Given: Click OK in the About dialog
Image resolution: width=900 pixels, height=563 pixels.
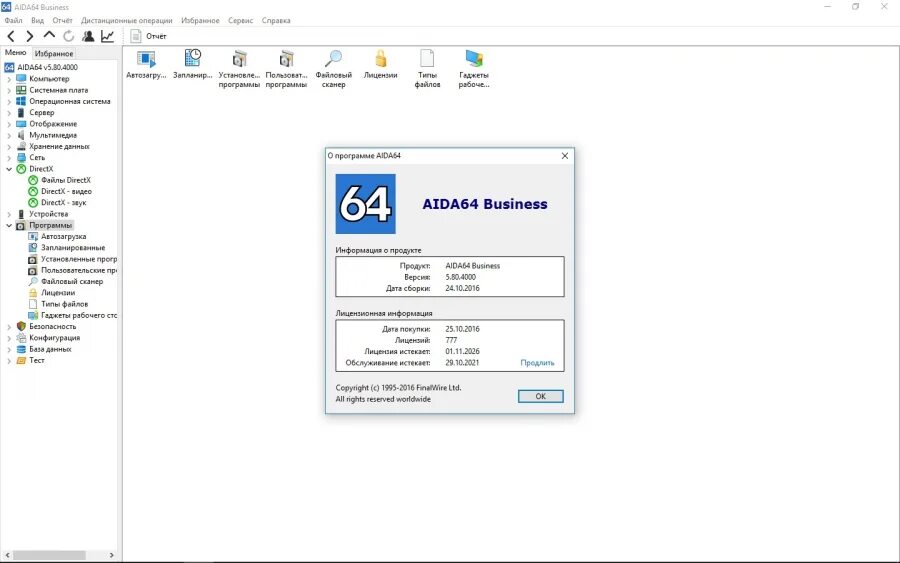Looking at the screenshot, I should pyautogui.click(x=541, y=396).
